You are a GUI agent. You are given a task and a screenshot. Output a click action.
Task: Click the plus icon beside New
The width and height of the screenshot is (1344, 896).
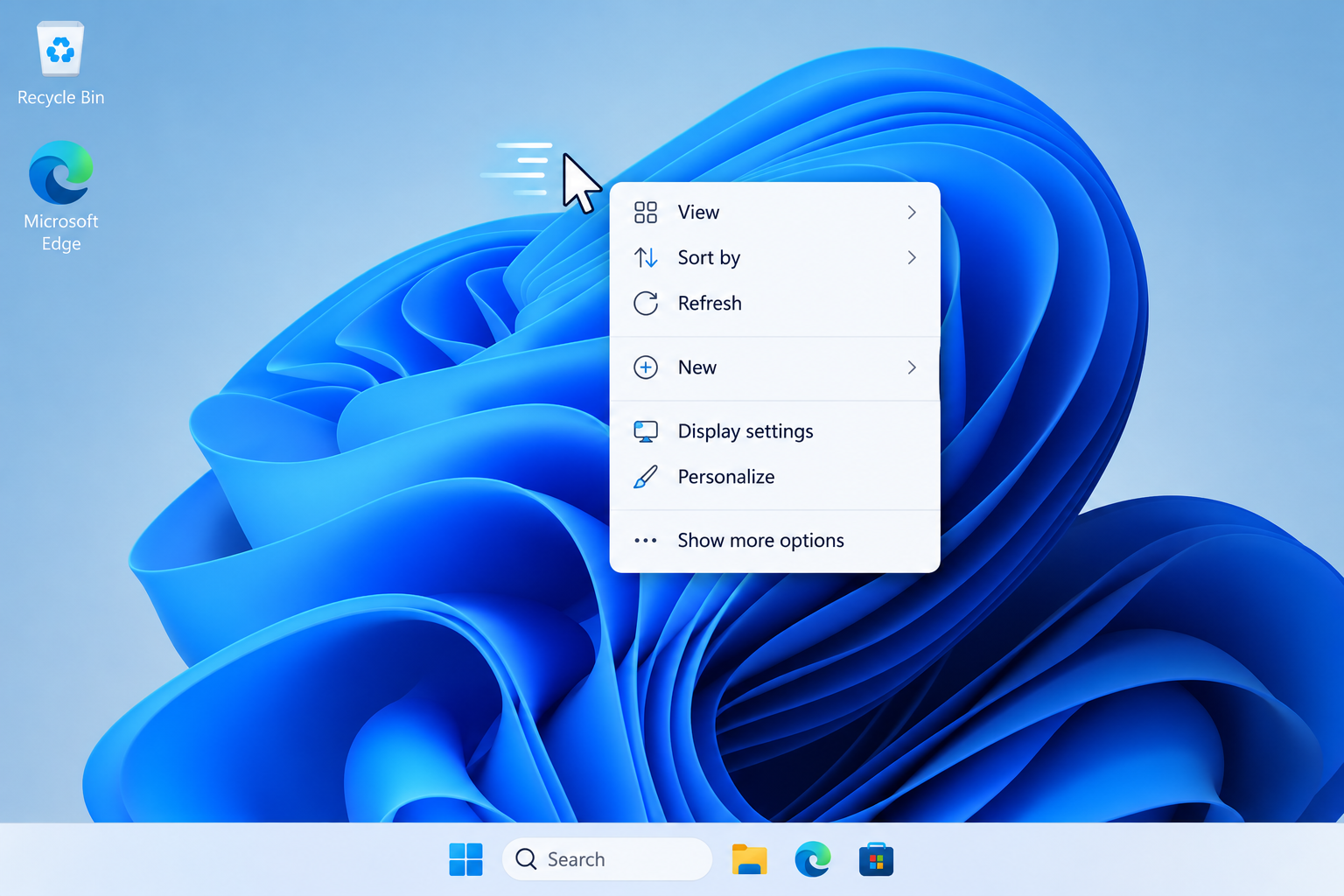pyautogui.click(x=646, y=367)
